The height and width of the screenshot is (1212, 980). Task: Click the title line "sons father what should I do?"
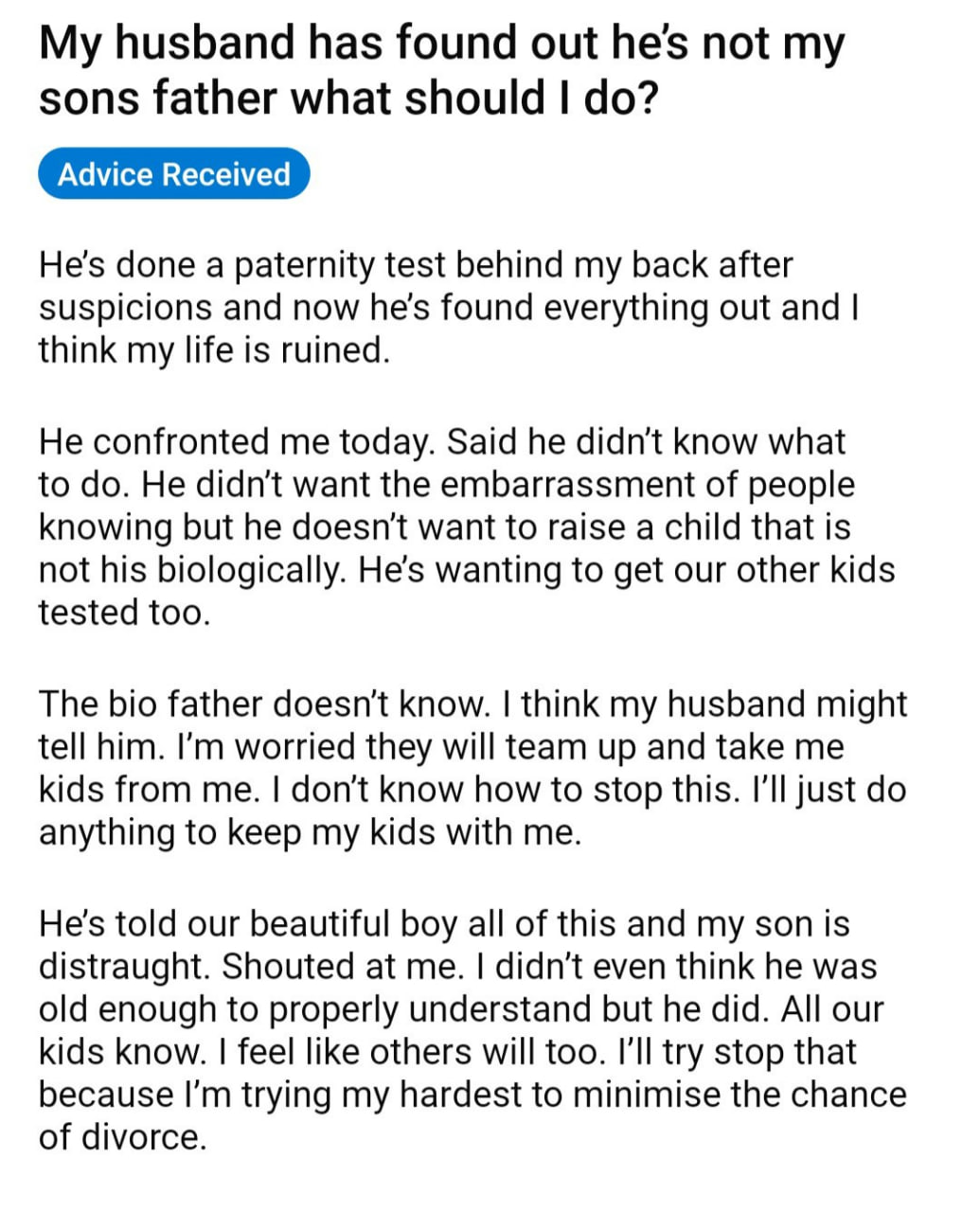[347, 98]
